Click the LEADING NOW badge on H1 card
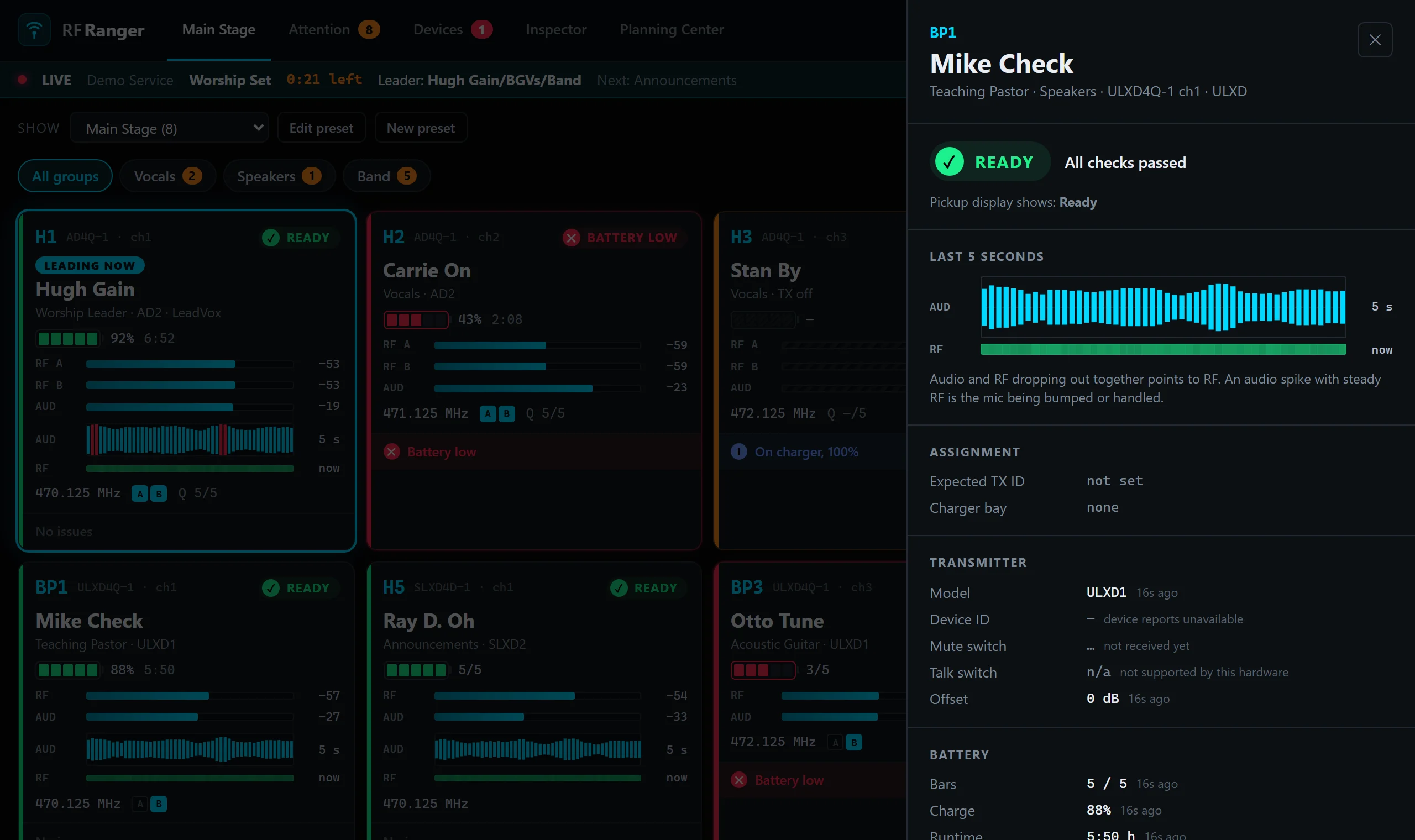 (x=90, y=265)
